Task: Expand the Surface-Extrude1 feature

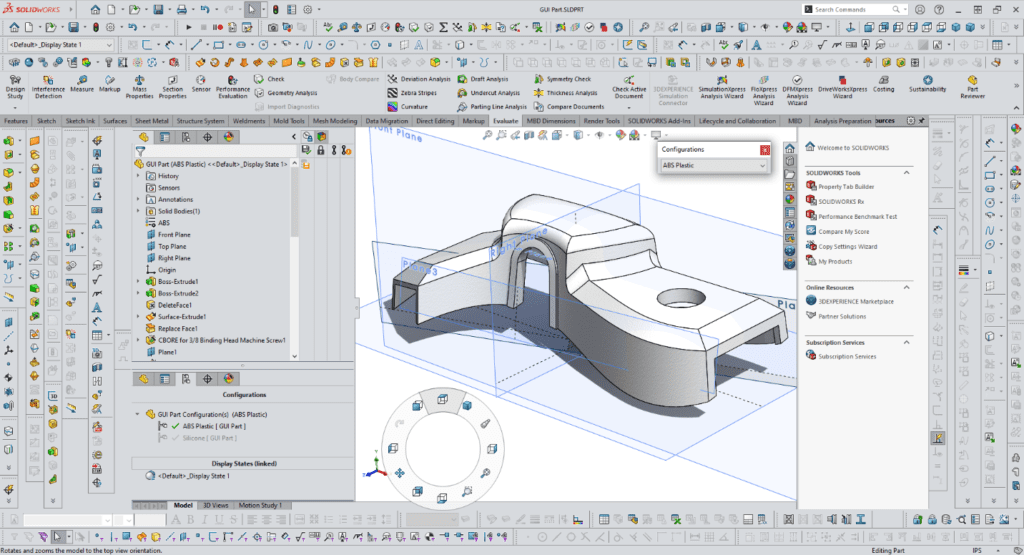Action: [138, 317]
